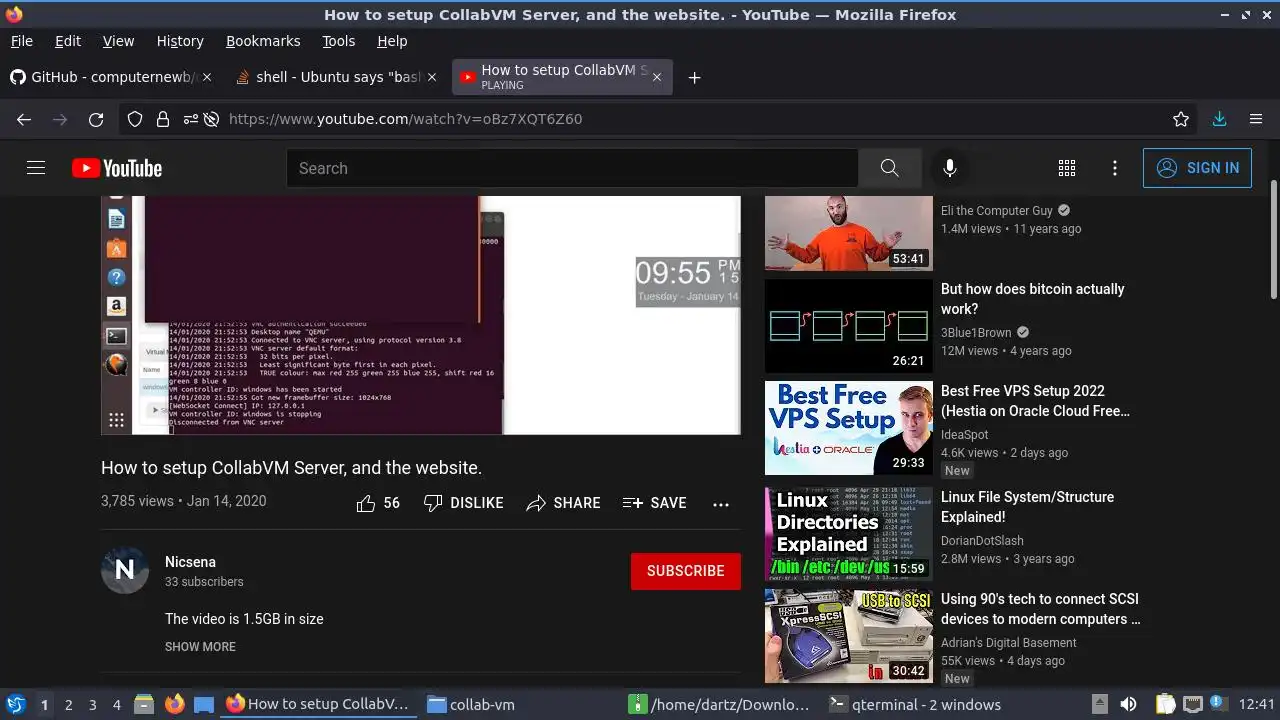Switch to shell Ubuntu says bash tab
The width and height of the screenshot is (1280, 720).
pyautogui.click(x=337, y=77)
